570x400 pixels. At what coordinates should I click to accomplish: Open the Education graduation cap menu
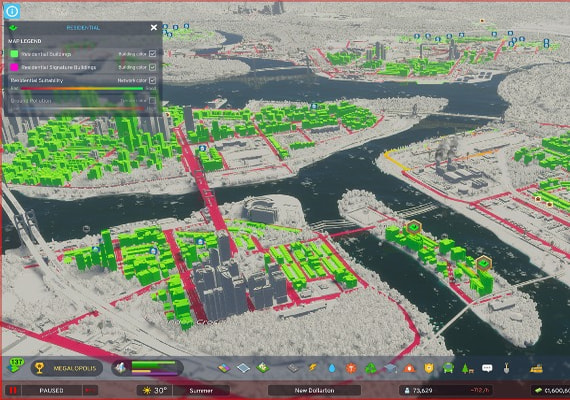[390, 368]
